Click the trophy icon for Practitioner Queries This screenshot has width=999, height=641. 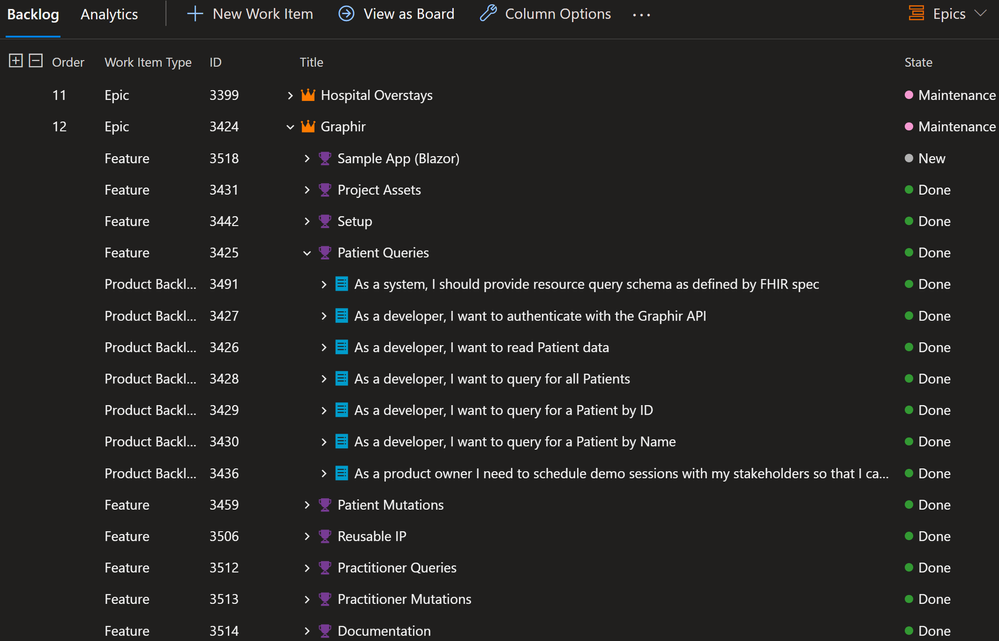324,567
